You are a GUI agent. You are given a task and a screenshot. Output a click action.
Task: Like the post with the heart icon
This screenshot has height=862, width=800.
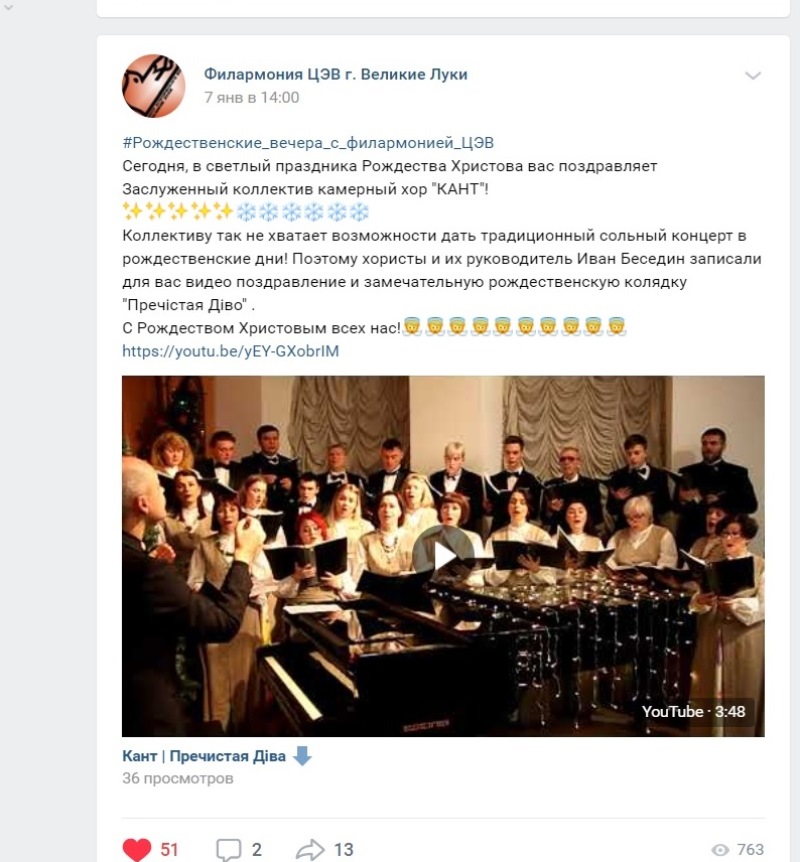click(136, 849)
